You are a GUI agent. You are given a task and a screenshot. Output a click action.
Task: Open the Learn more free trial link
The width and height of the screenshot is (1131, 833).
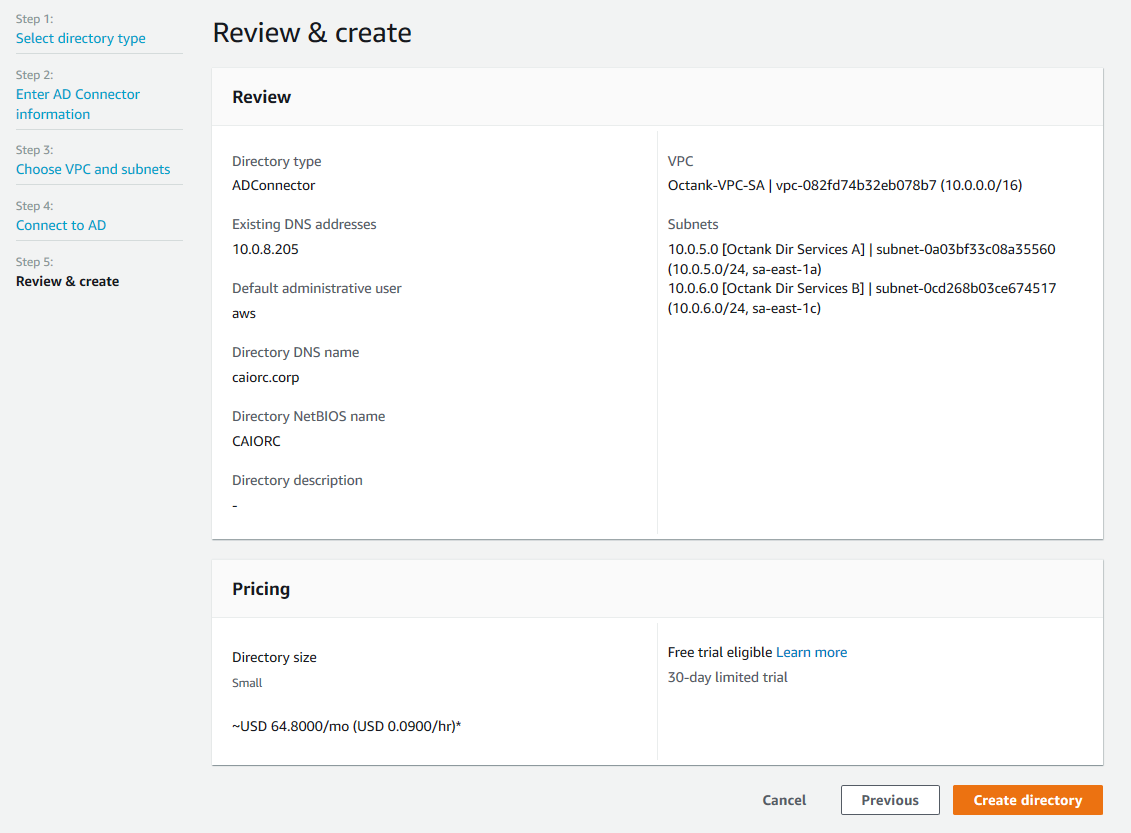coord(811,652)
